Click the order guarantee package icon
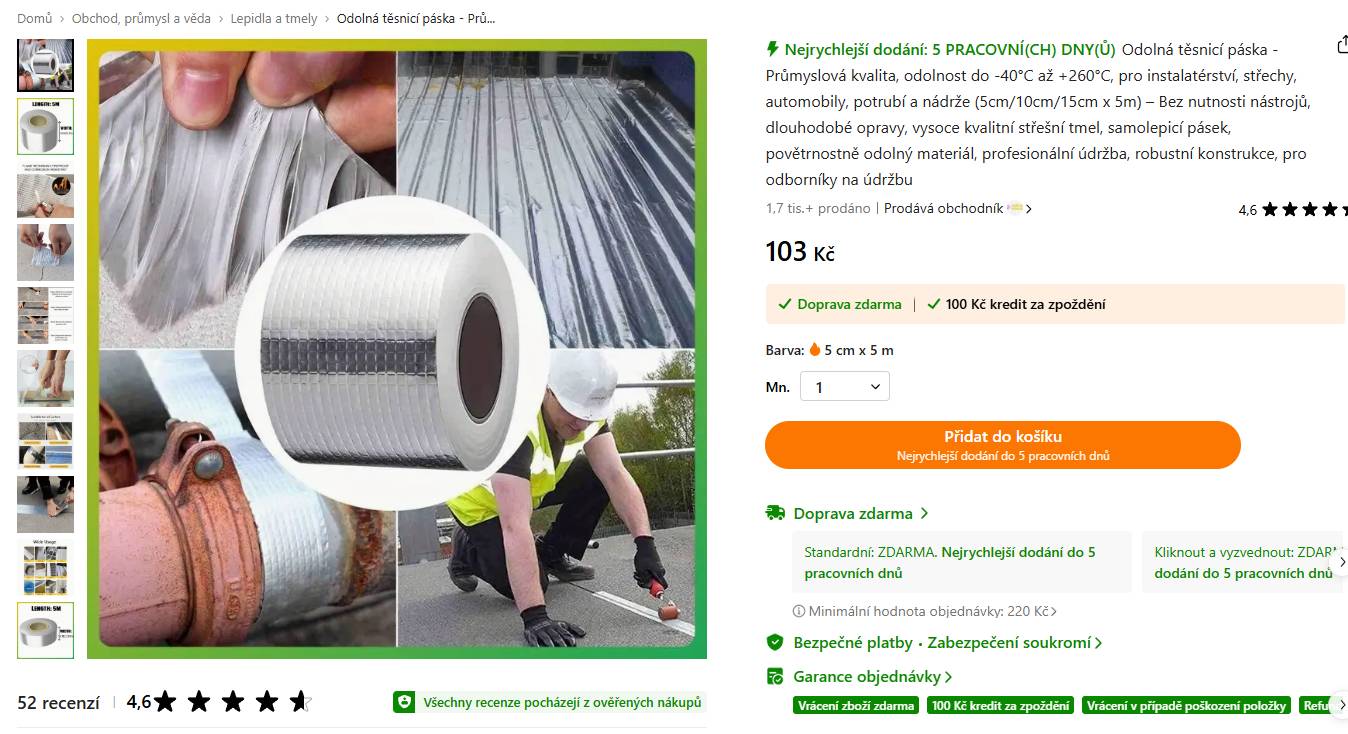 pyautogui.click(x=775, y=676)
